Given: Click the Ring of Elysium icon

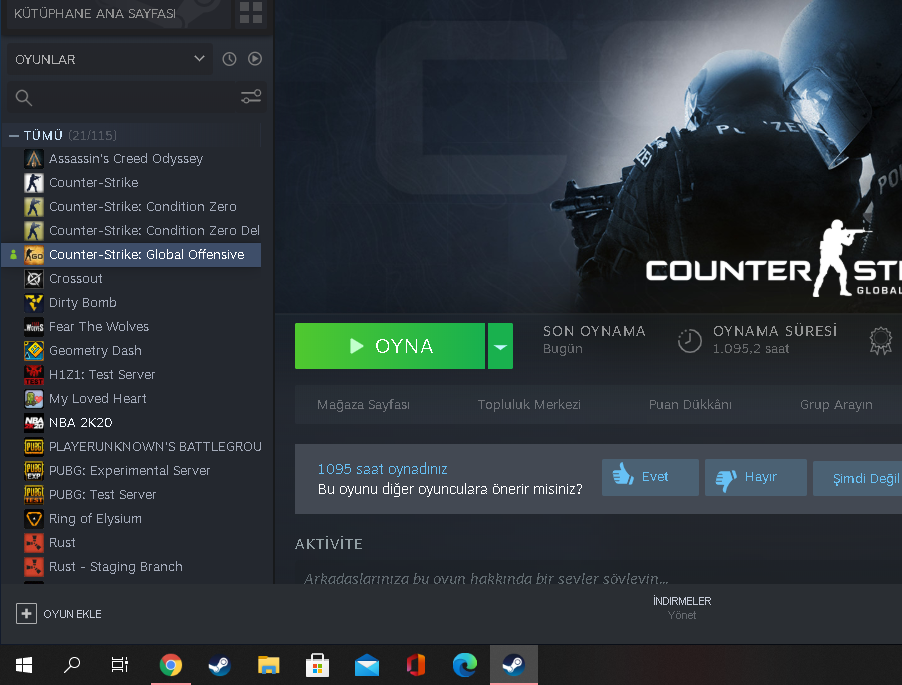Looking at the screenshot, I should coord(34,519).
